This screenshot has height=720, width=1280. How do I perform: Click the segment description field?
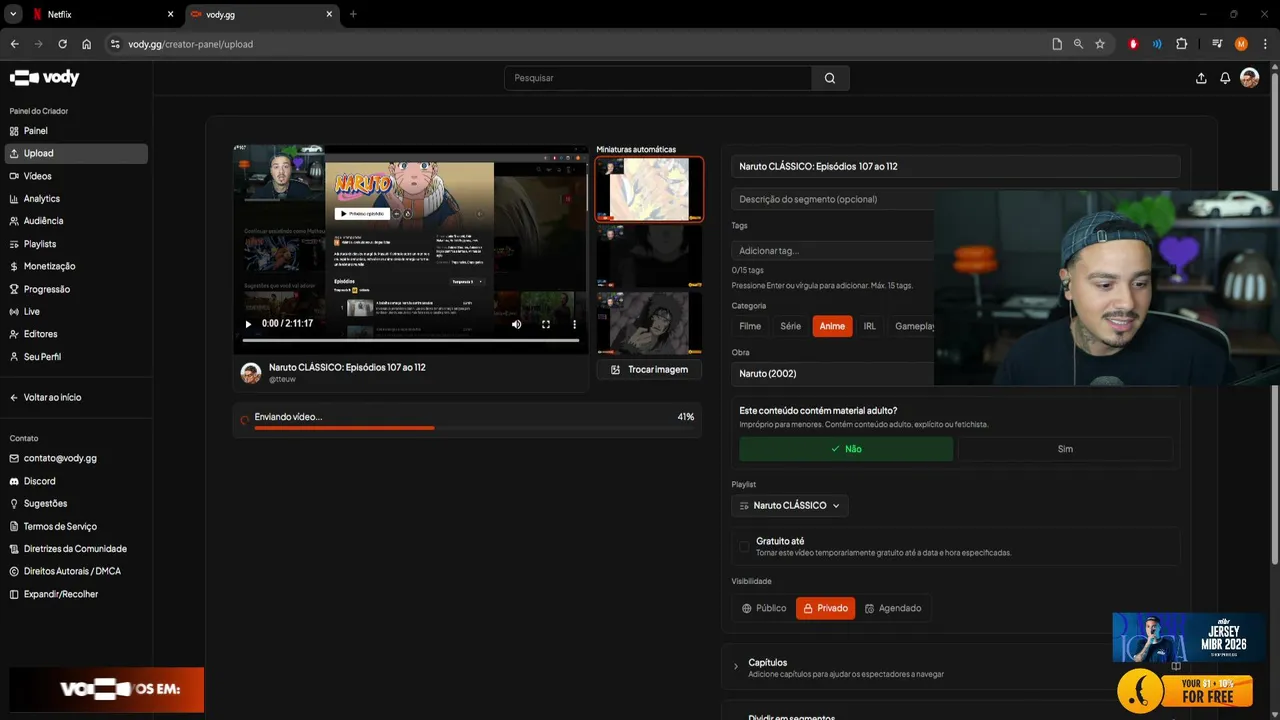[833, 199]
